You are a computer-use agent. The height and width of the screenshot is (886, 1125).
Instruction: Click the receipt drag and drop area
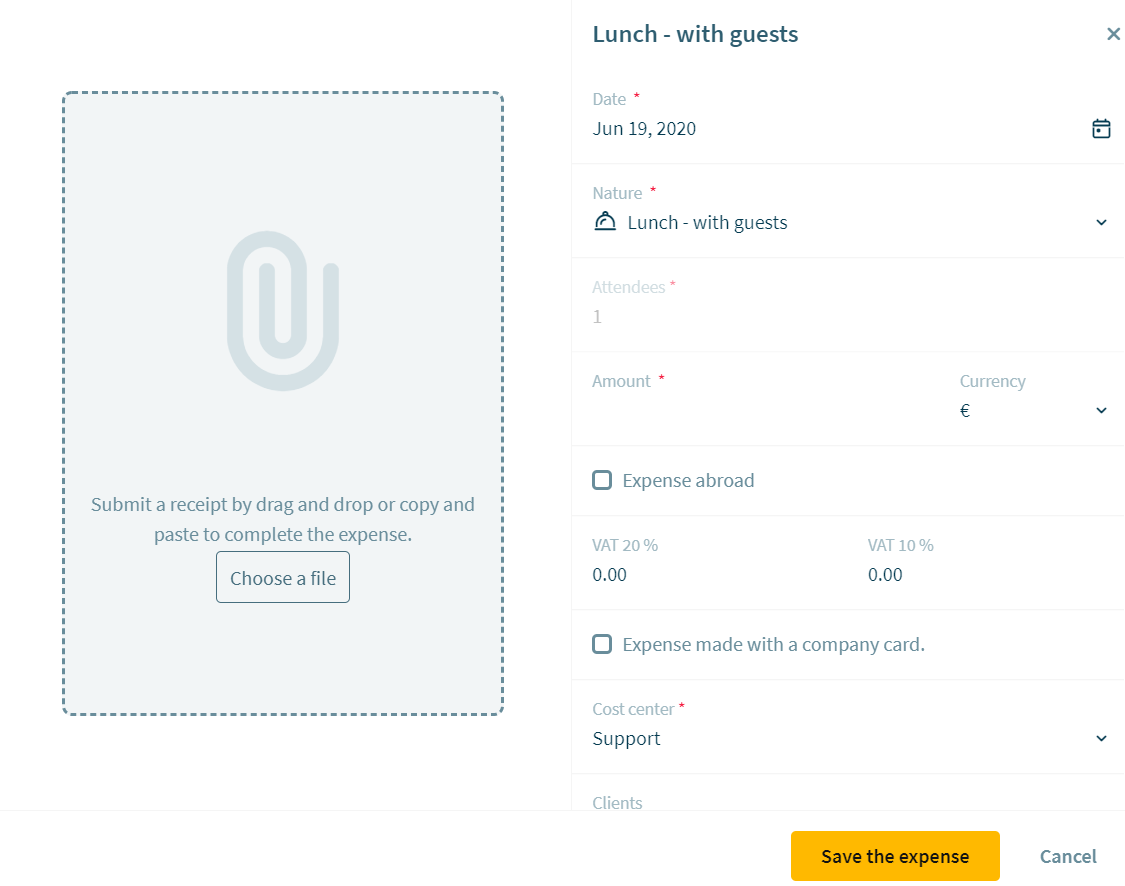(x=283, y=403)
